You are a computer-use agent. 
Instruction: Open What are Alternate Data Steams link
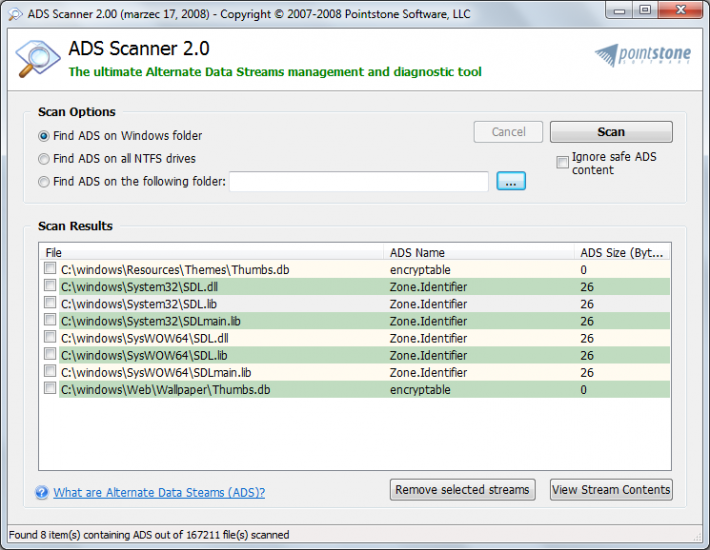[159, 493]
